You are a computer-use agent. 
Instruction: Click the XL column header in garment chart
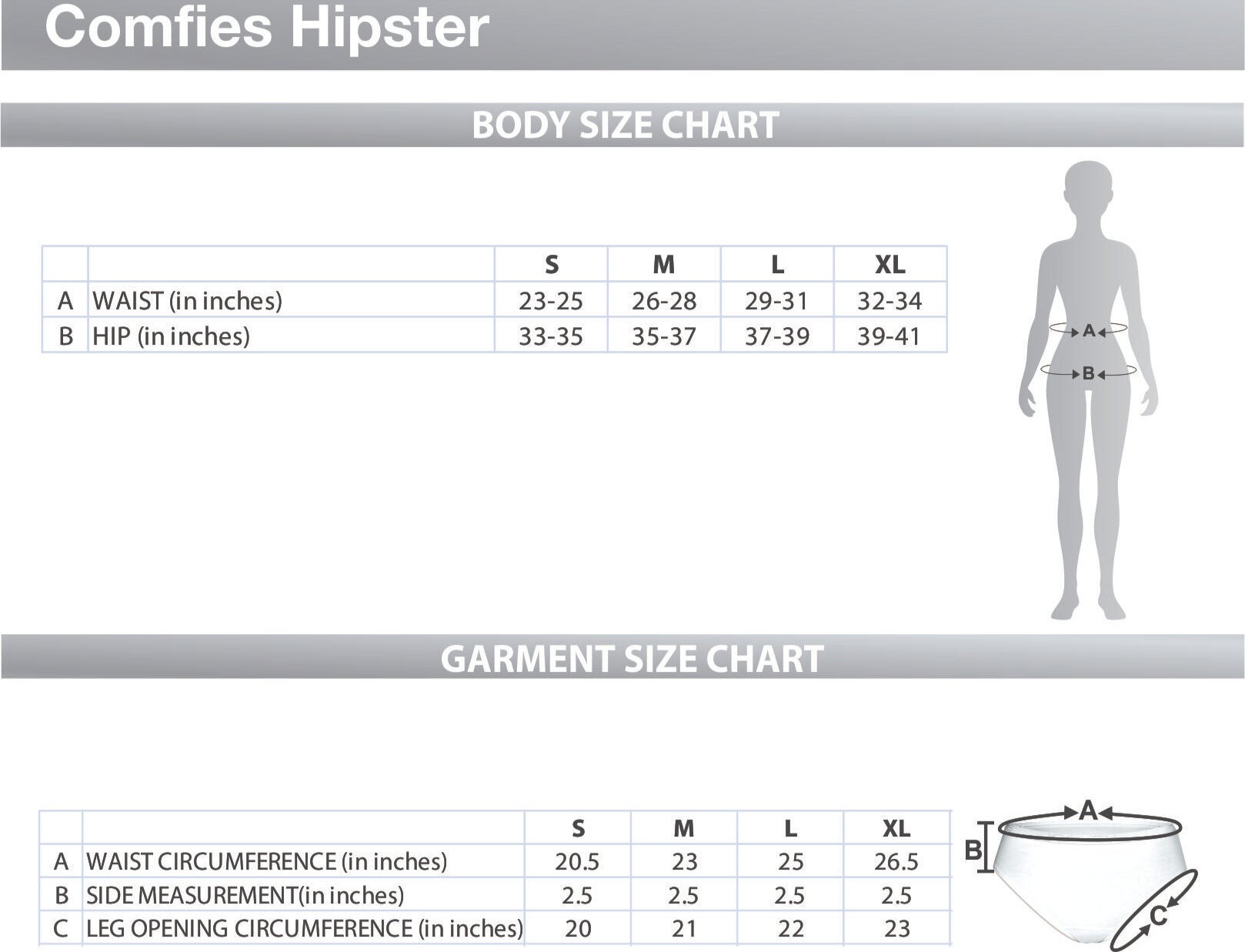click(x=896, y=829)
